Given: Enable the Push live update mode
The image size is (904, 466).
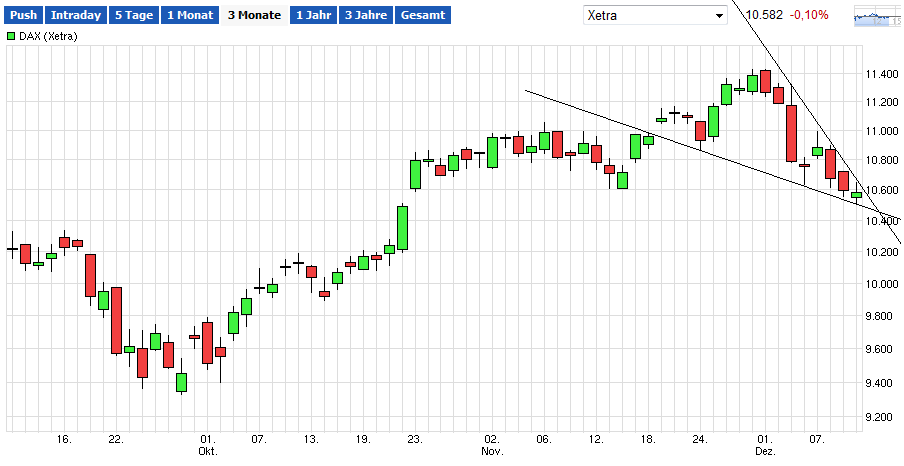Looking at the screenshot, I should (x=24, y=15).
